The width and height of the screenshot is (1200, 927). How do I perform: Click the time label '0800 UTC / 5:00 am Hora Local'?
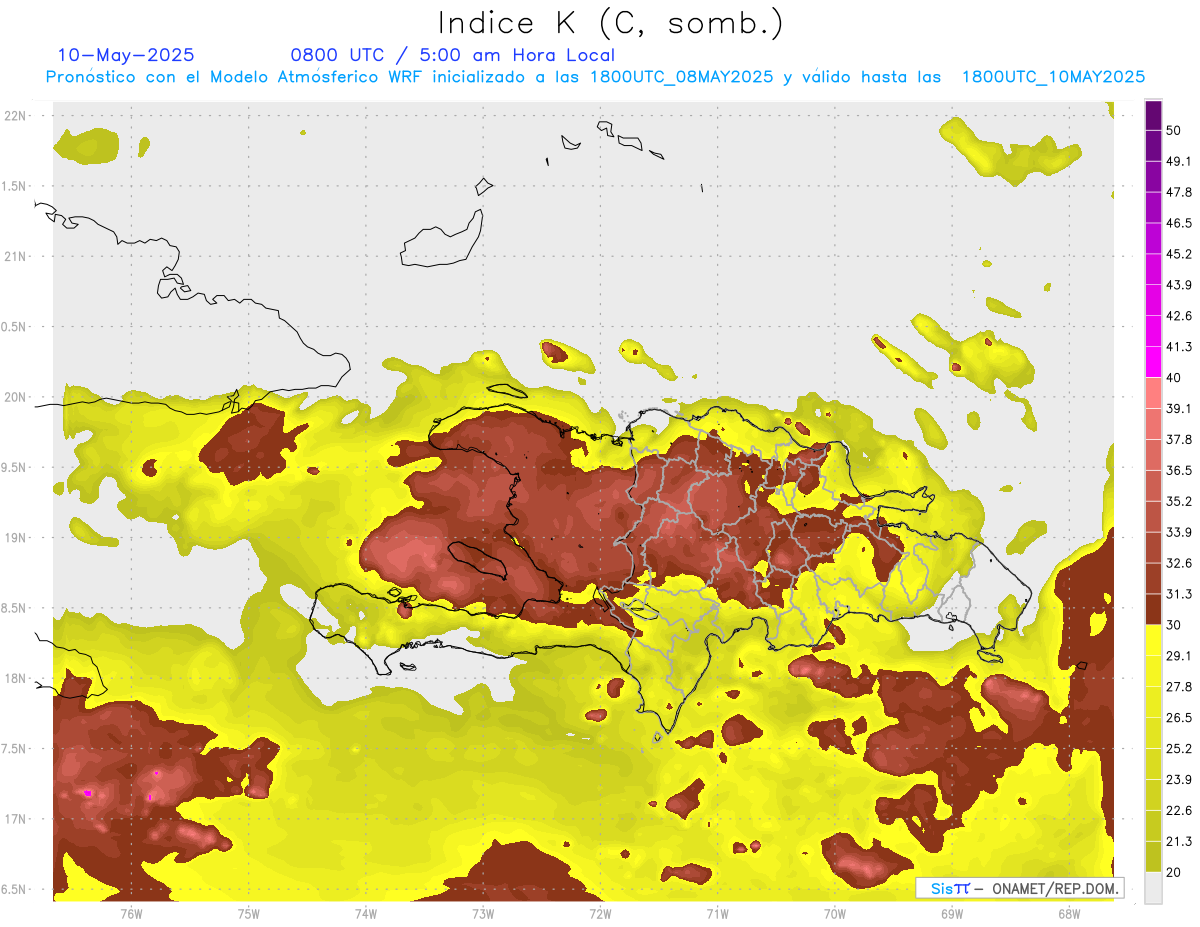tap(453, 55)
